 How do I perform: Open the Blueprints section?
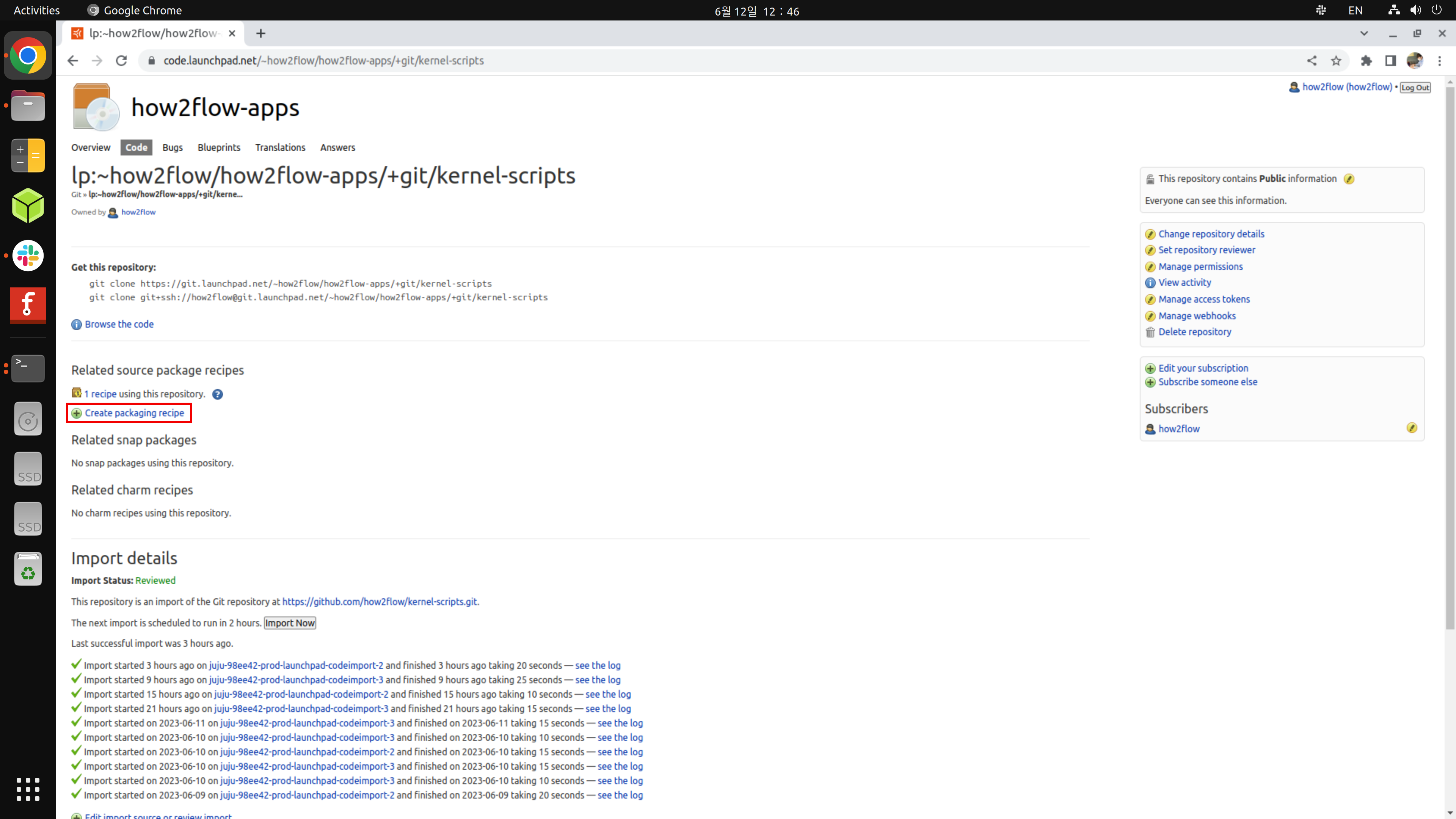(x=219, y=147)
